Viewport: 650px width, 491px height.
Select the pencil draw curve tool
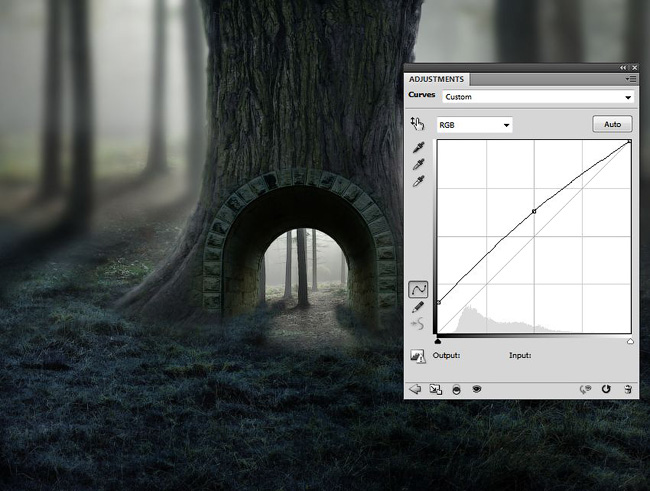coord(418,307)
